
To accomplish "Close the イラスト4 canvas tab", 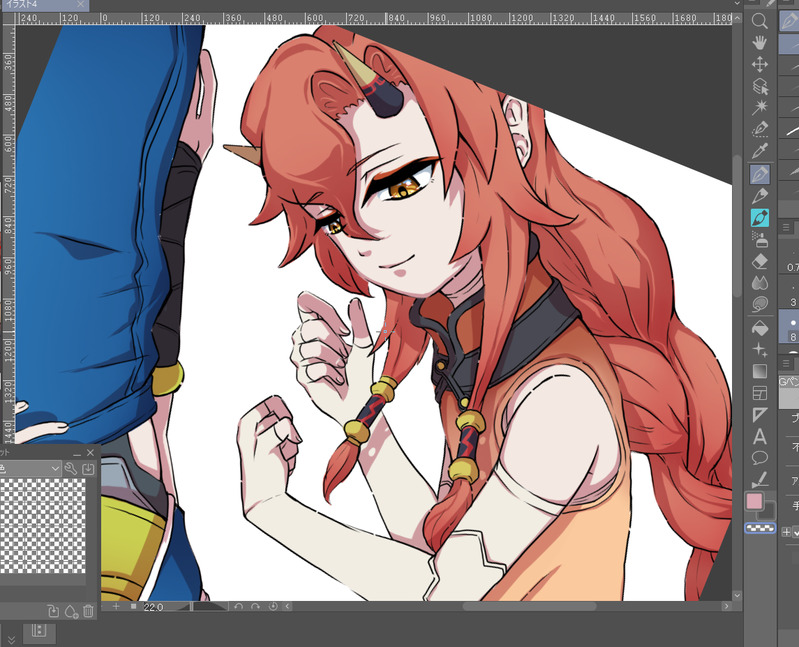I will 81,4.
